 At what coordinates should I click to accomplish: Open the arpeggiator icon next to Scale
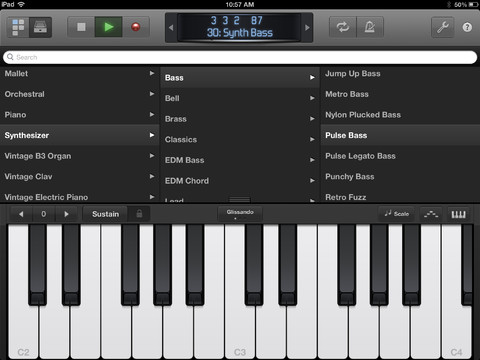click(431, 214)
